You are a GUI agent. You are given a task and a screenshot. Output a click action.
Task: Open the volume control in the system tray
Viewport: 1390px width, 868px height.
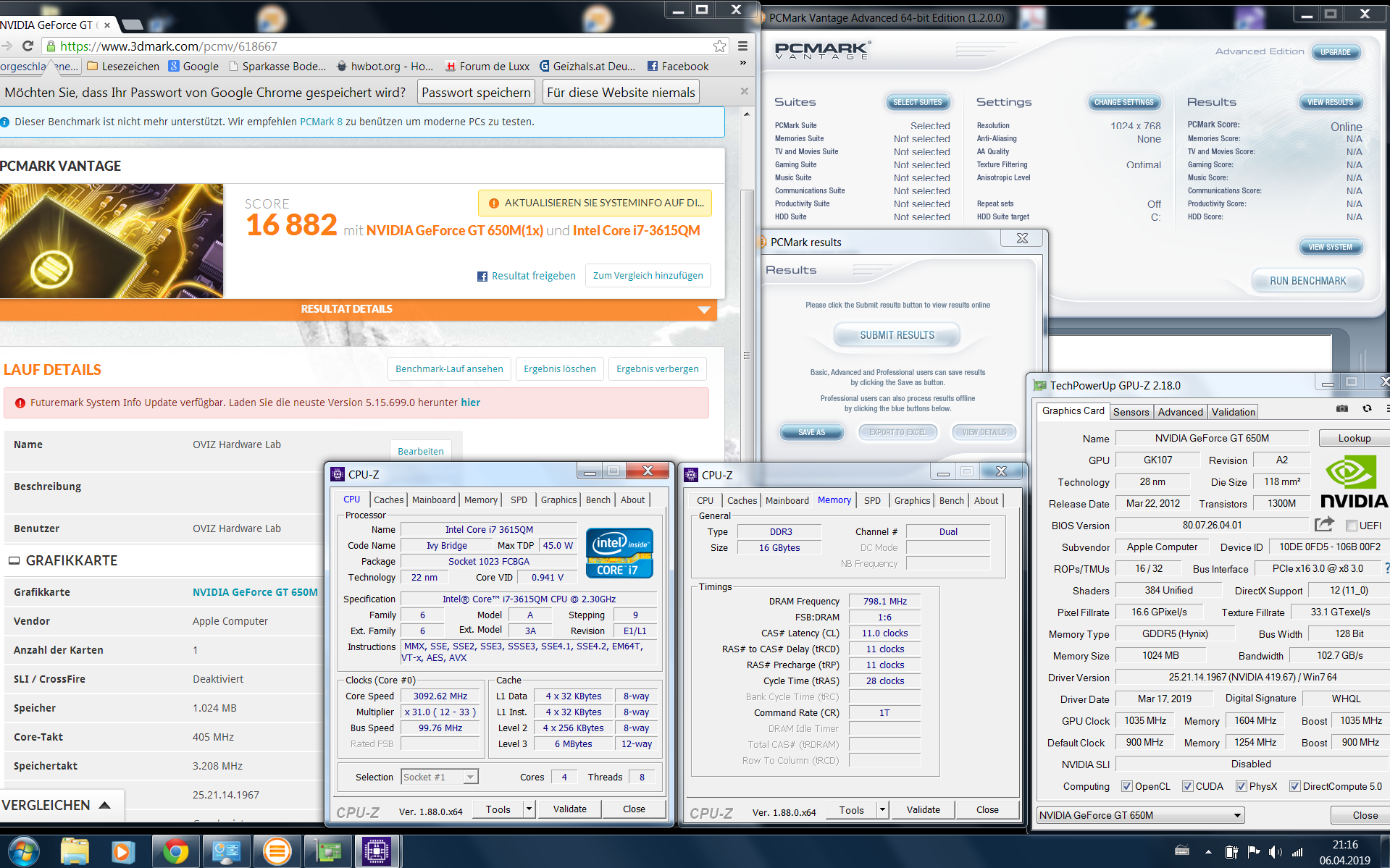(x=1275, y=852)
